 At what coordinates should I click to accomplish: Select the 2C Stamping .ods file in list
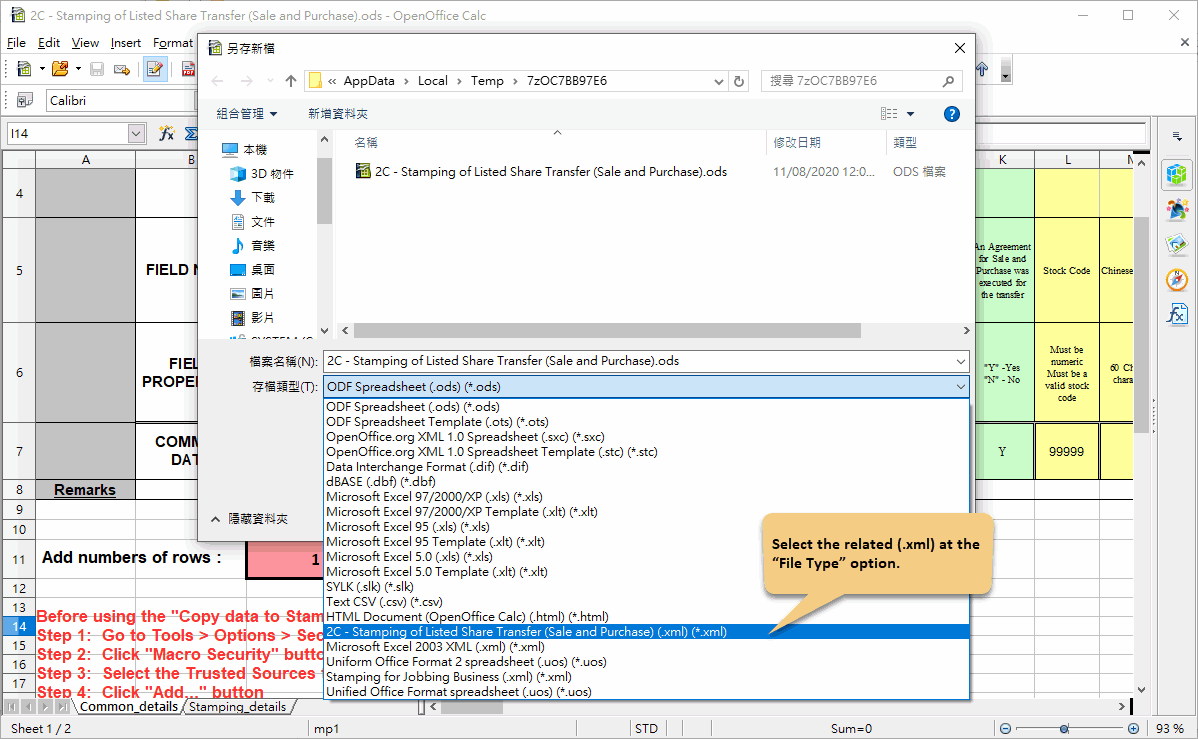click(x=542, y=172)
